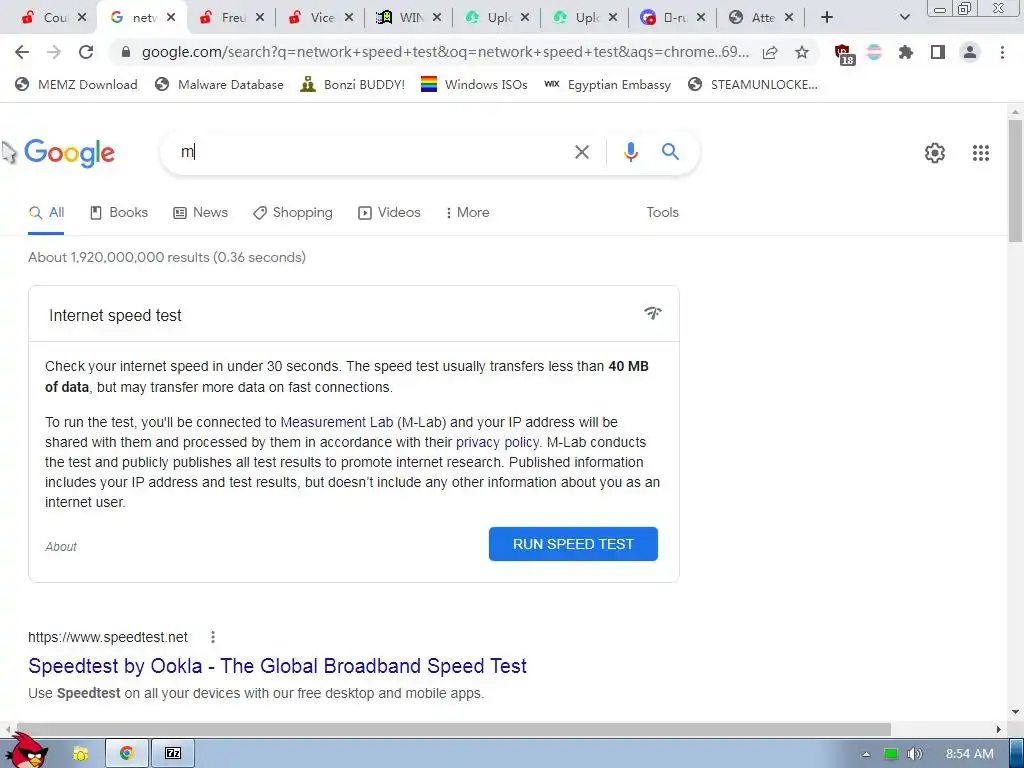Click the Google logo
Screen dimensions: 1024x768
(69, 153)
